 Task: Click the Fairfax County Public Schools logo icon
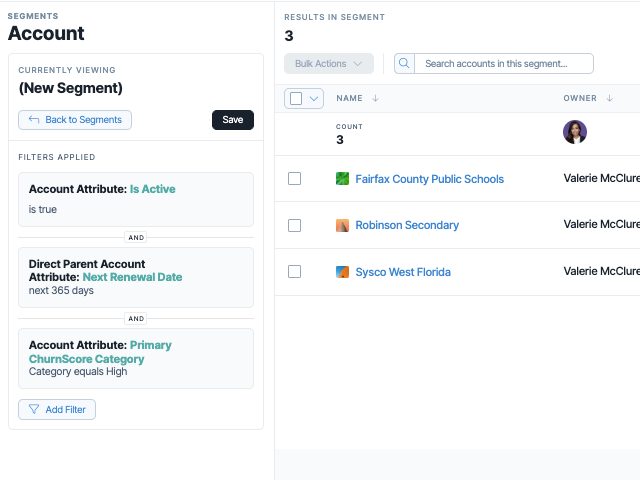342,179
